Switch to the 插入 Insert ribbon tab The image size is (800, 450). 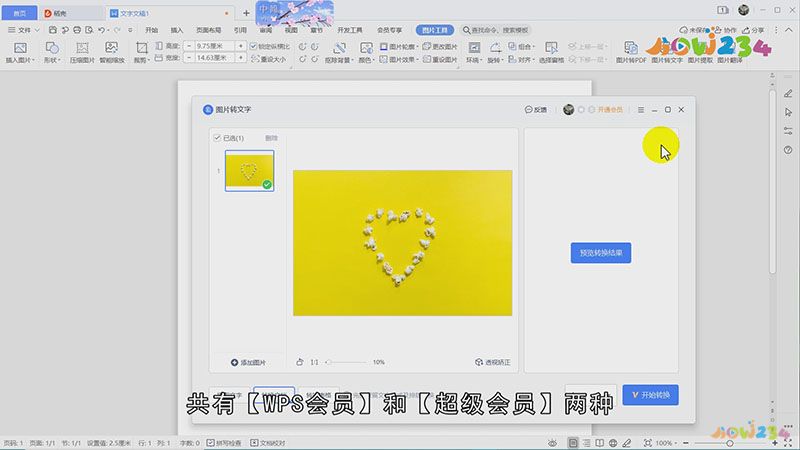point(177,30)
